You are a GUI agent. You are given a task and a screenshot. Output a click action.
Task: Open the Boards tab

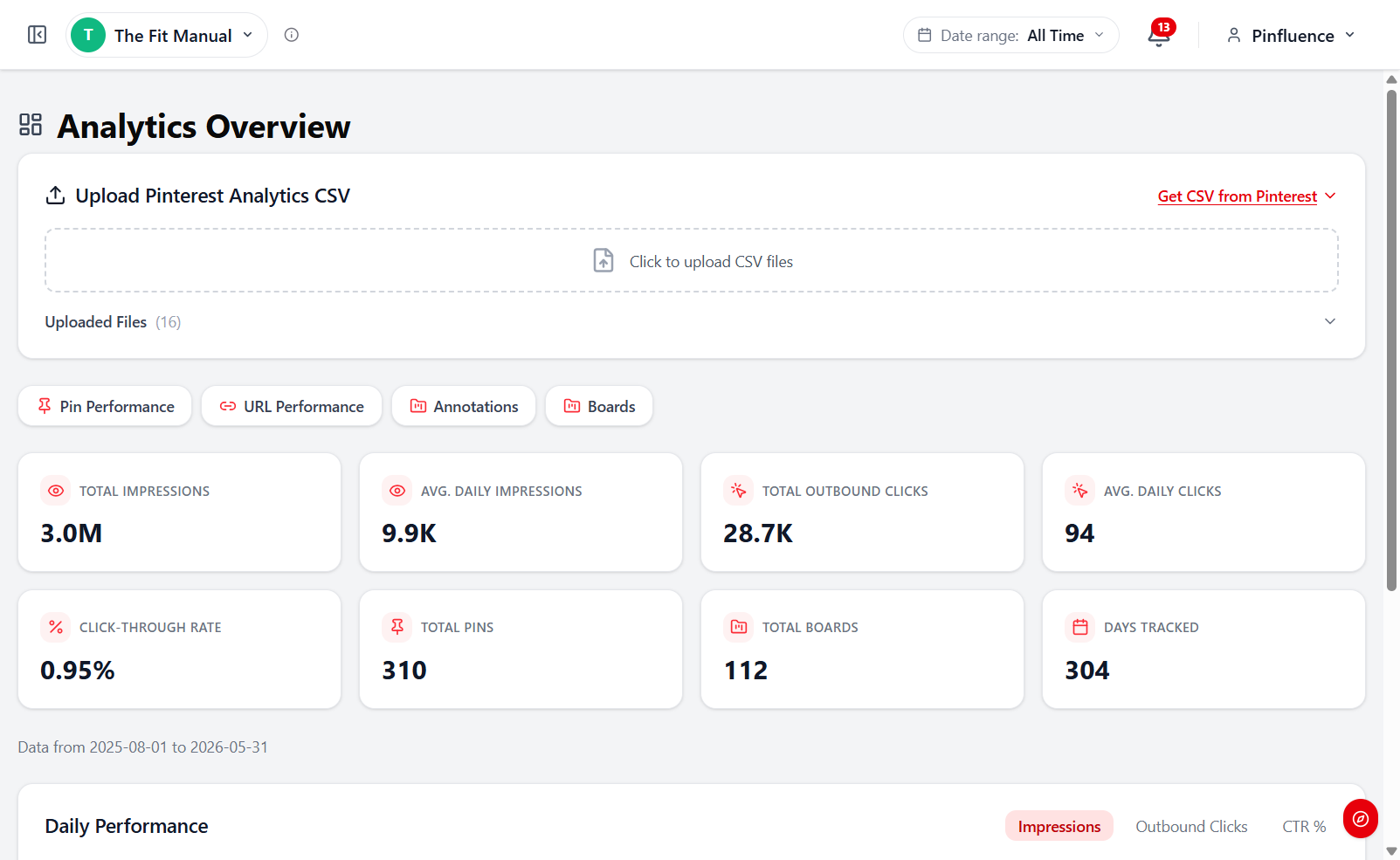point(599,406)
